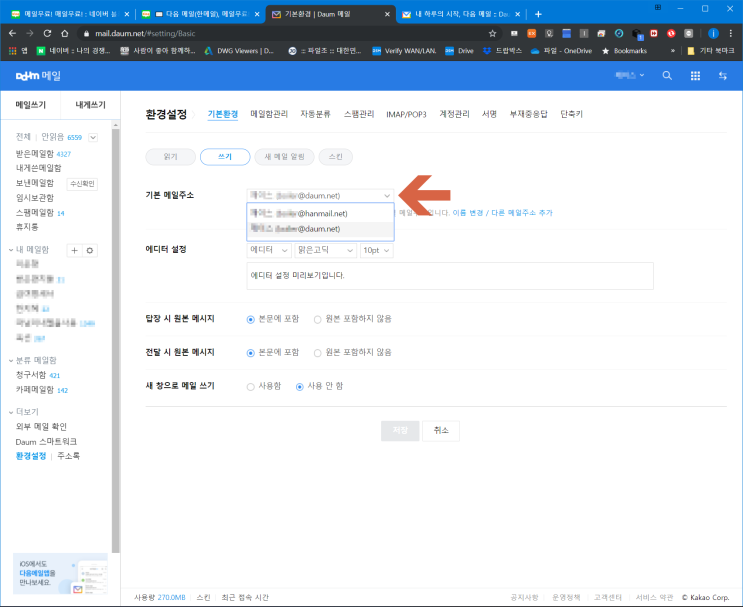Click the 수신확인 button
This screenshot has height=607, width=743.
point(82,184)
